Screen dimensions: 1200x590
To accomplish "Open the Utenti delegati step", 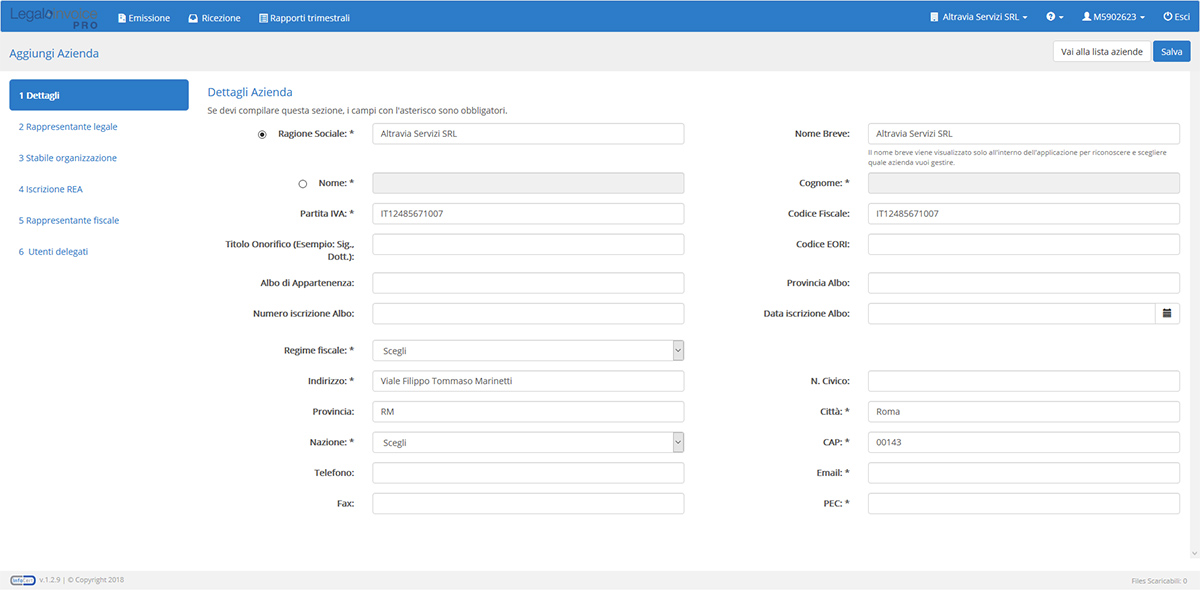I will point(53,252).
